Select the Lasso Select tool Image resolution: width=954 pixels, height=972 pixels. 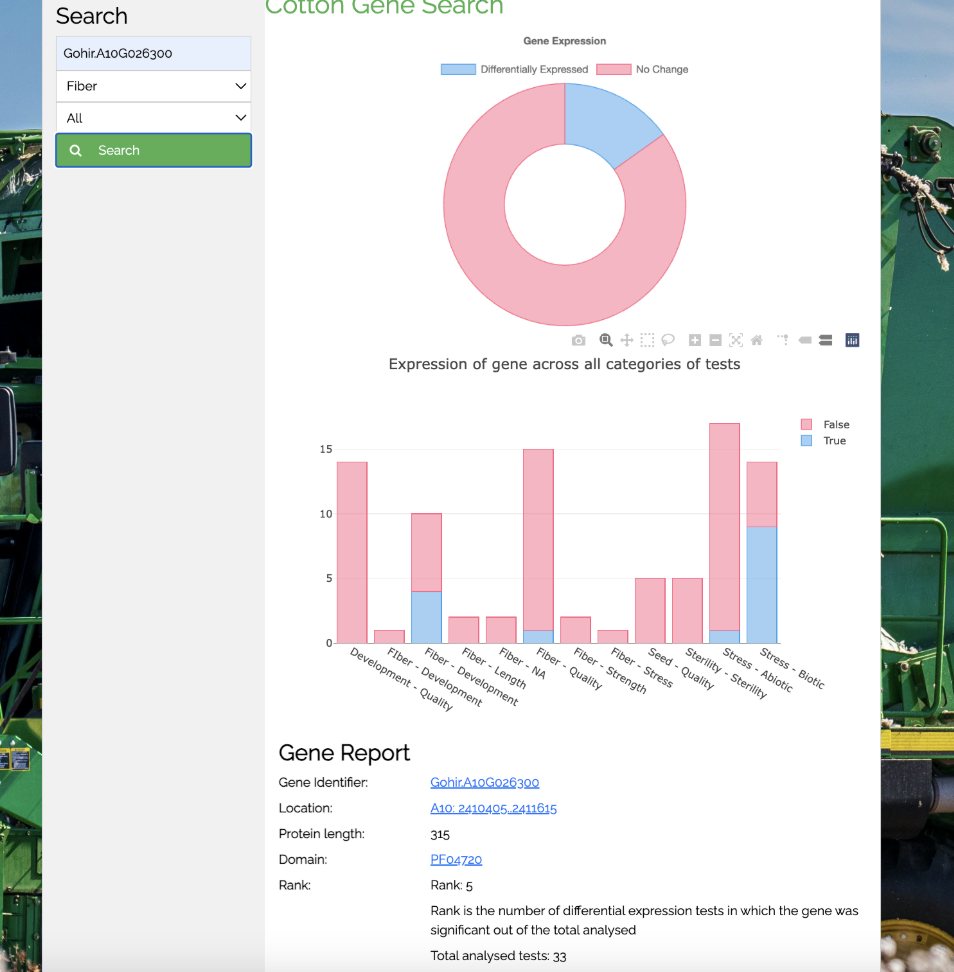click(x=668, y=340)
